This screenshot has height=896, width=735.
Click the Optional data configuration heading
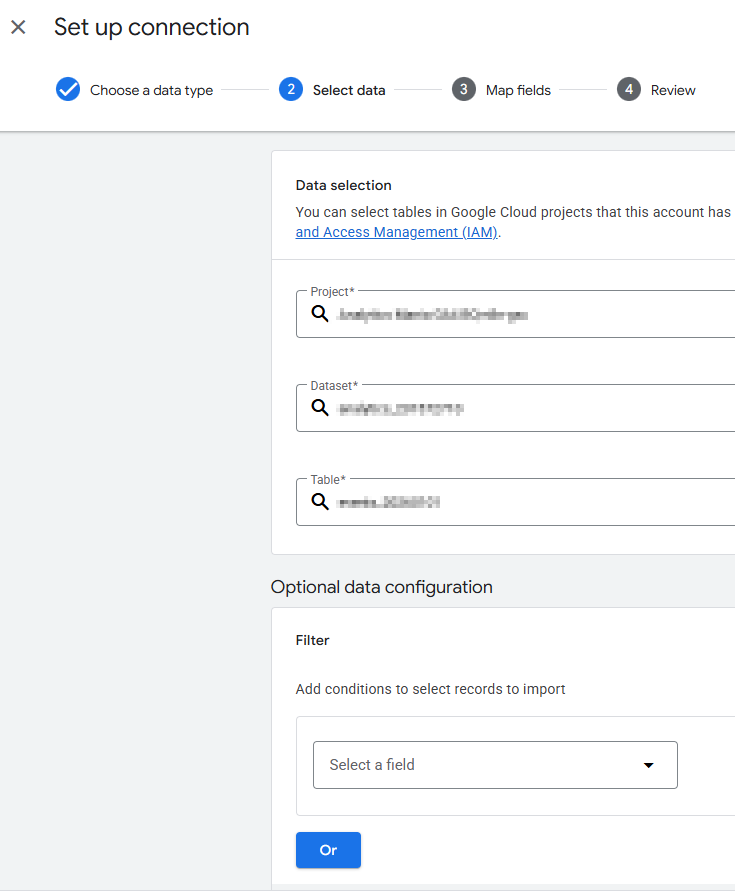click(381, 587)
